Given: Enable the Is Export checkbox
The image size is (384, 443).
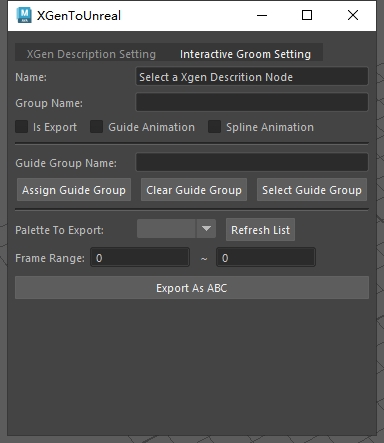Looking at the screenshot, I should [22, 127].
